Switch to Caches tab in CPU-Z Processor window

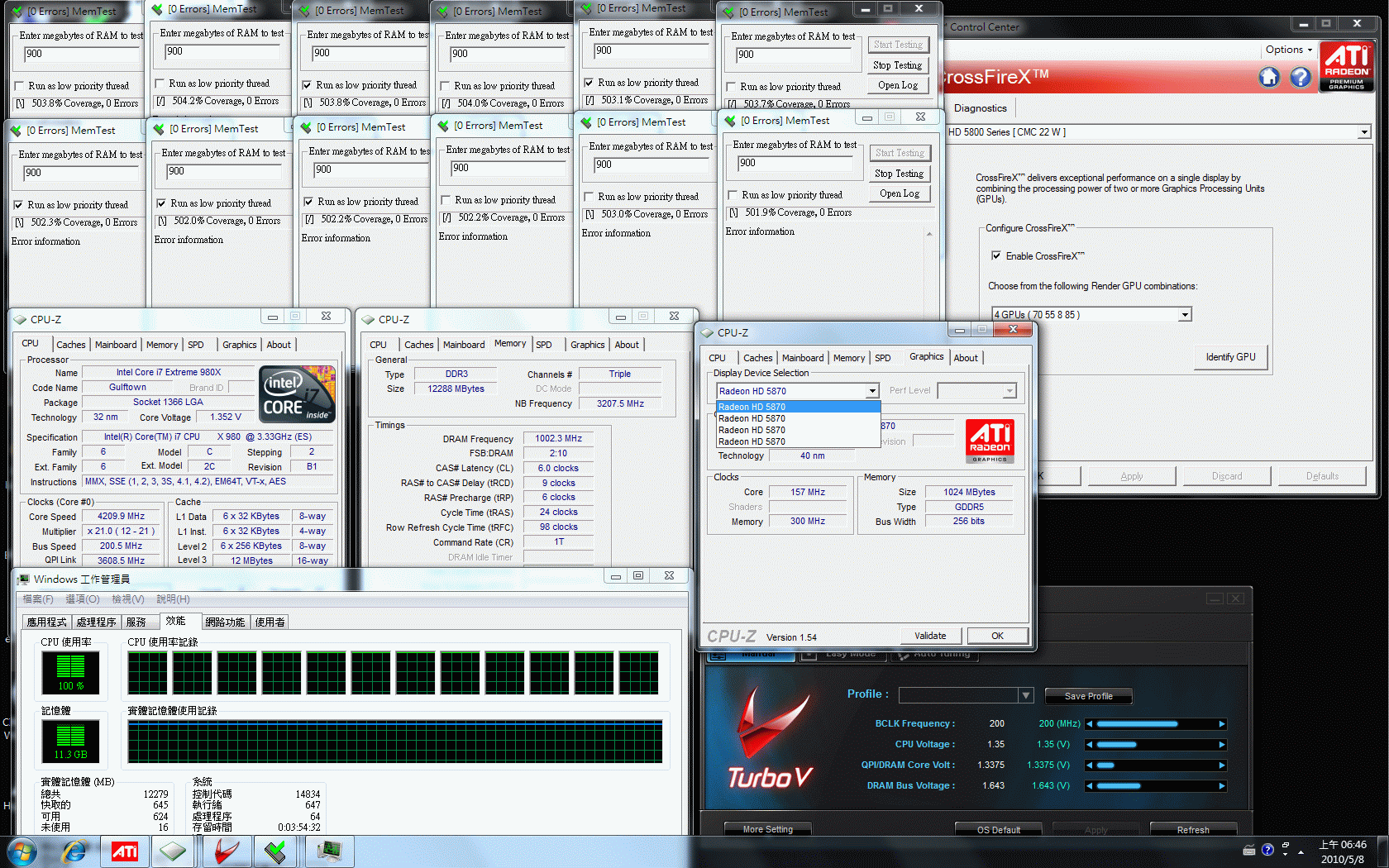71,345
